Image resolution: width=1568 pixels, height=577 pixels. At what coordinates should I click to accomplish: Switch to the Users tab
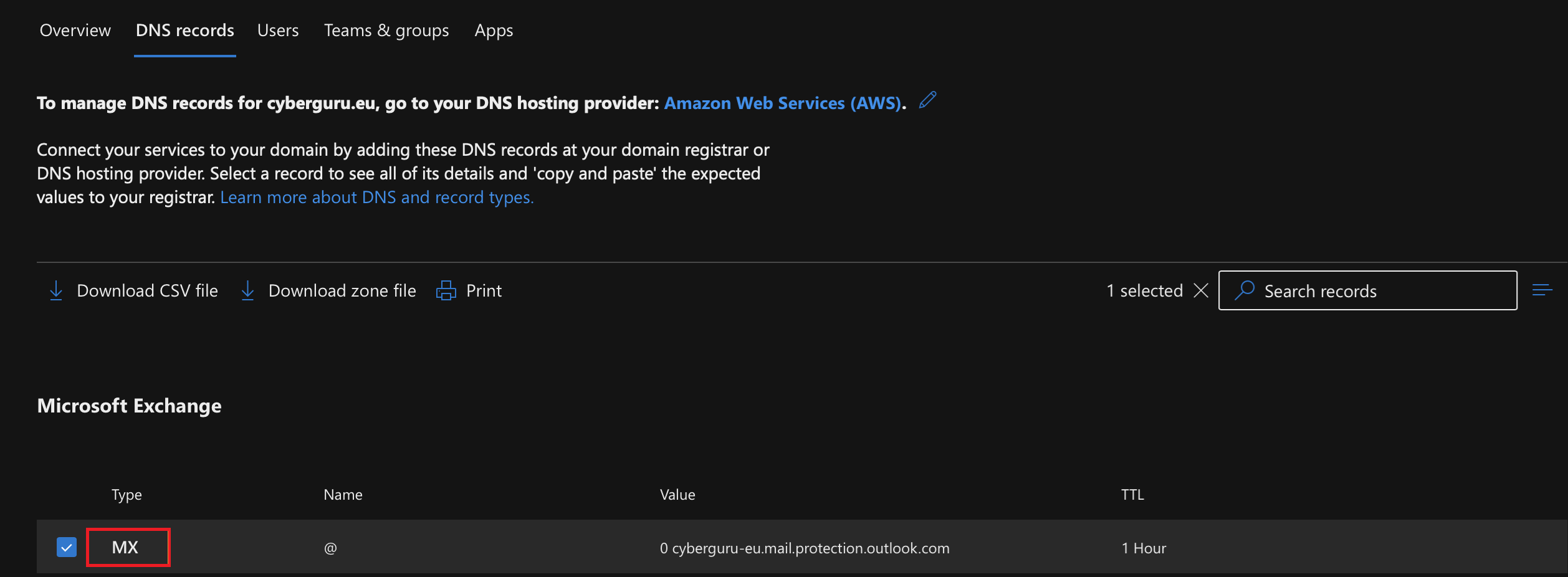coord(278,31)
